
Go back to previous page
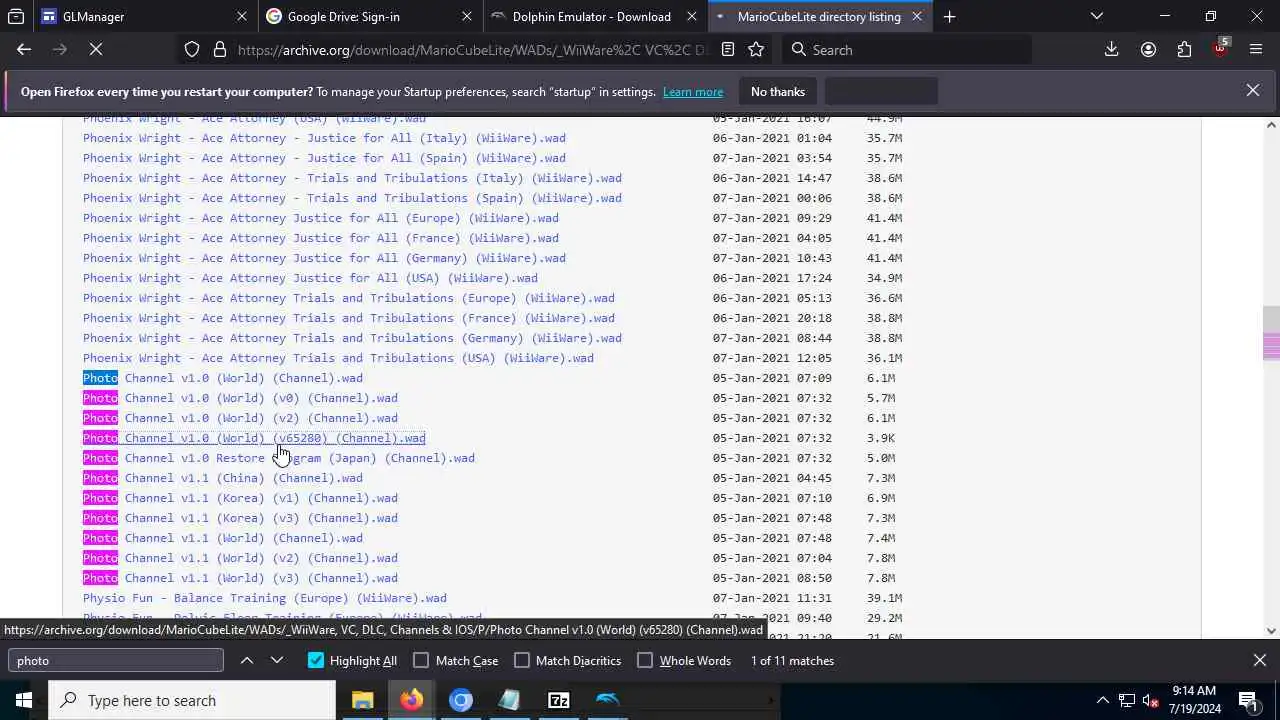[24, 49]
